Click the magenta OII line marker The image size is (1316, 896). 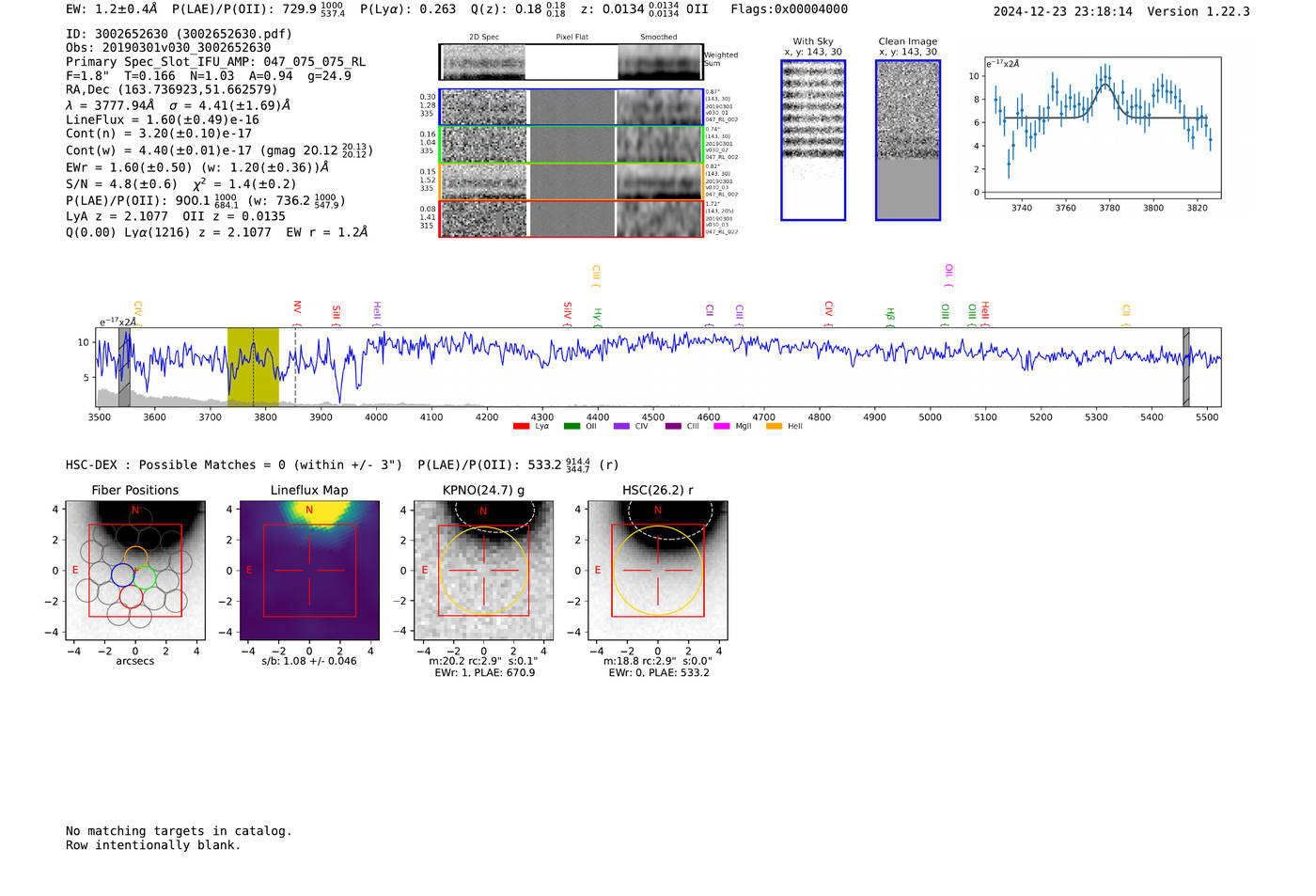948,275
